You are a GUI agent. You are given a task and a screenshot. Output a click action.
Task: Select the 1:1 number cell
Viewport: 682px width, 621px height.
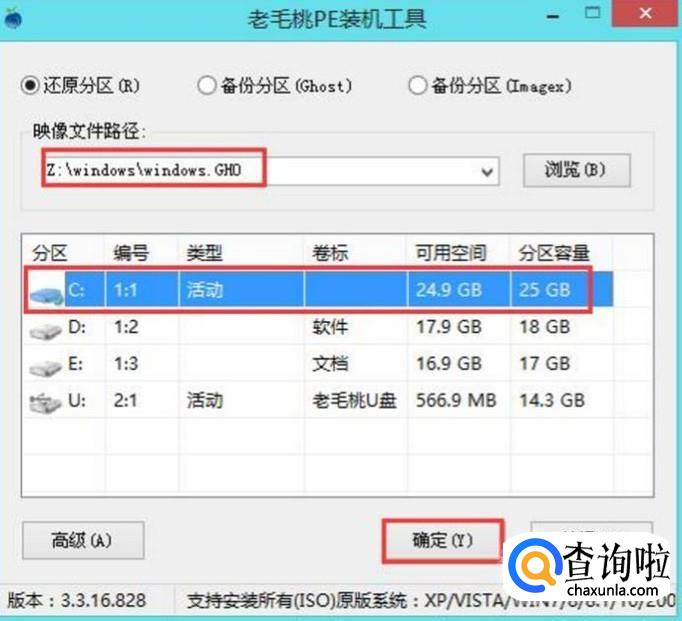(x=126, y=290)
